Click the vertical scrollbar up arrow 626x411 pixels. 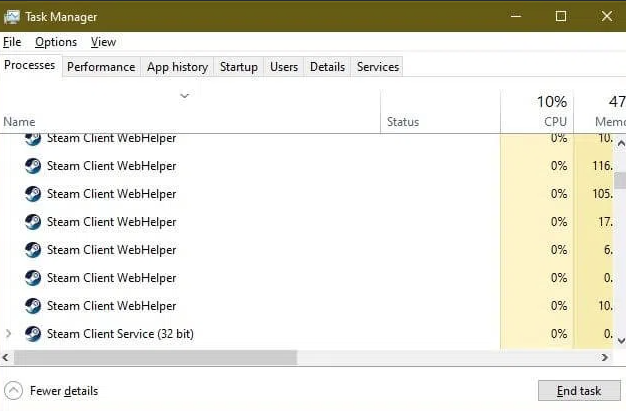tap(621, 143)
